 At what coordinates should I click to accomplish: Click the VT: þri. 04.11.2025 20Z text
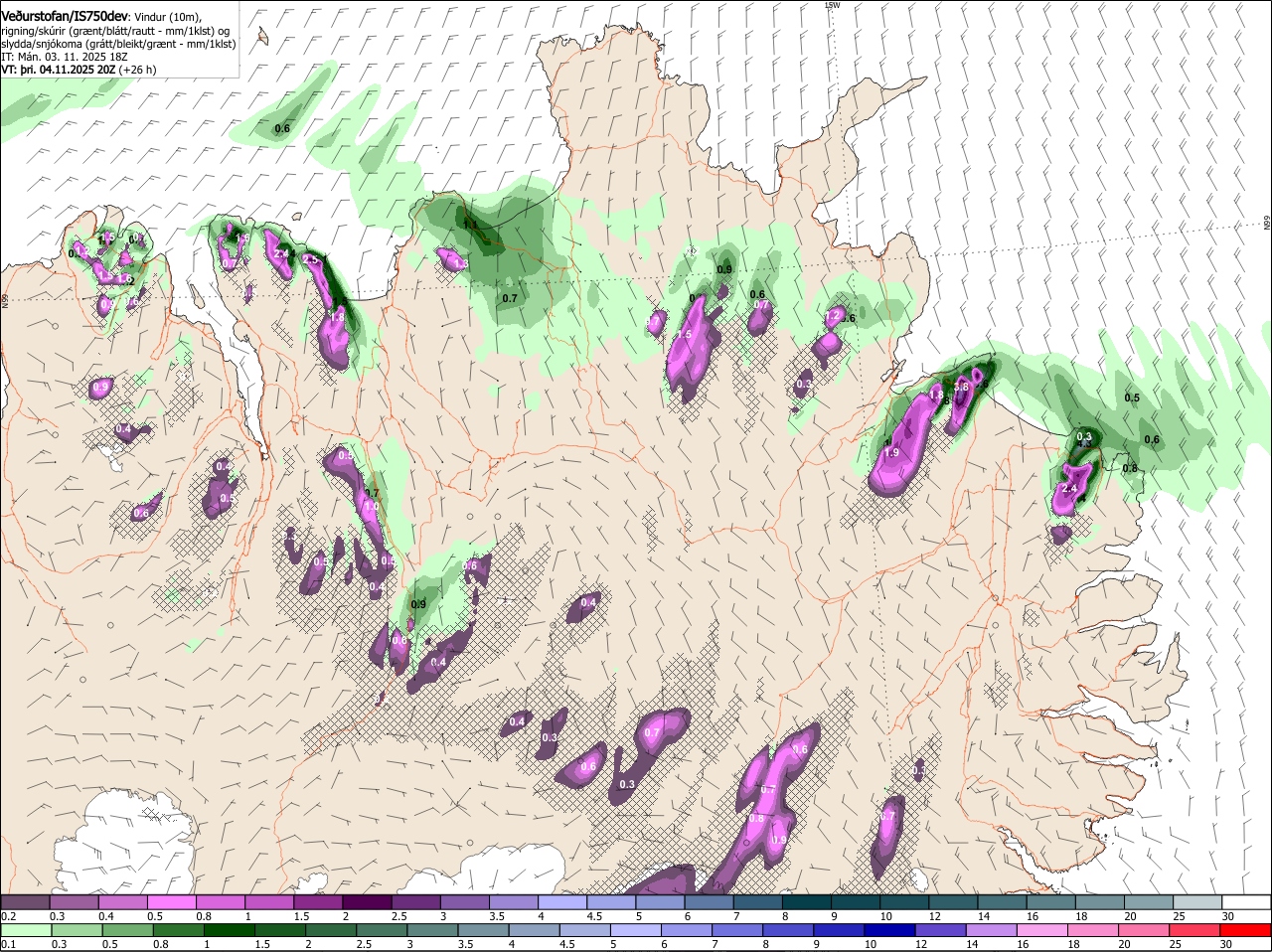[58, 70]
